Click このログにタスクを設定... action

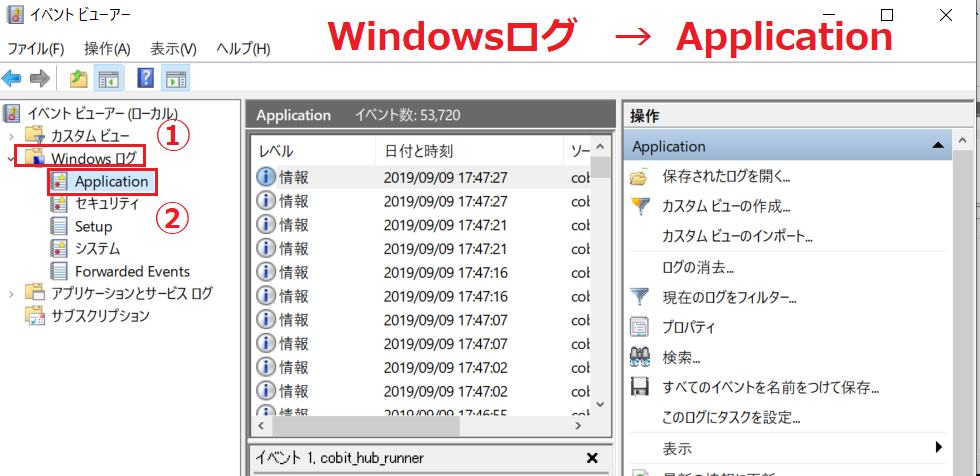(731, 417)
